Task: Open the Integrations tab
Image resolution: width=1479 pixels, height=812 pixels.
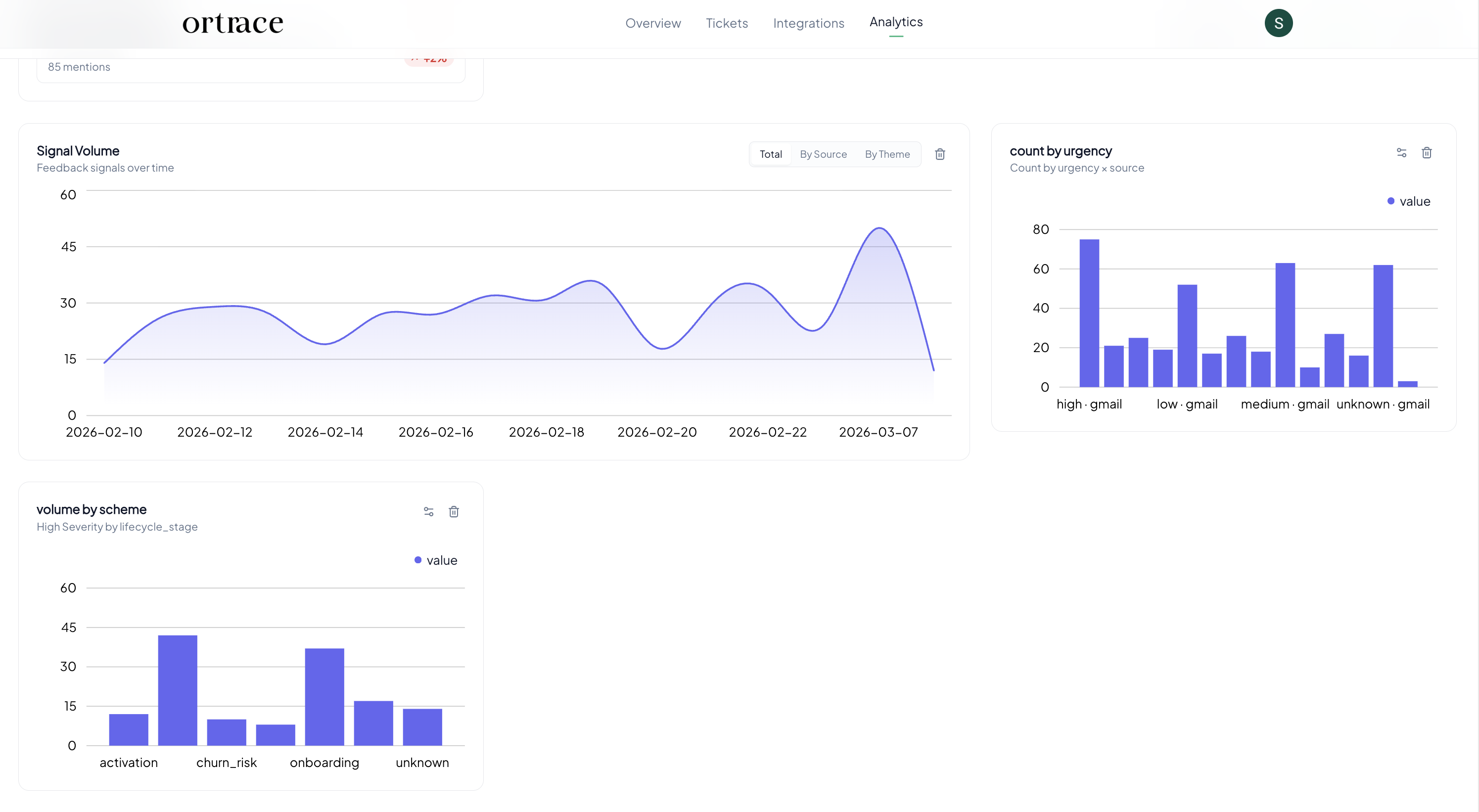Action: [808, 23]
